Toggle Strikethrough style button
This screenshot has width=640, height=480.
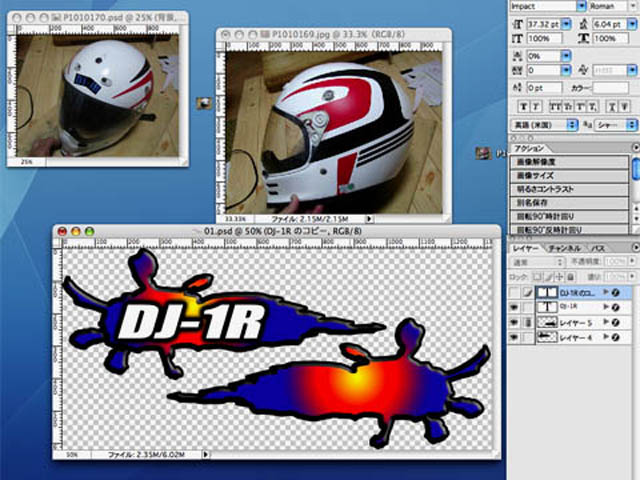625,107
